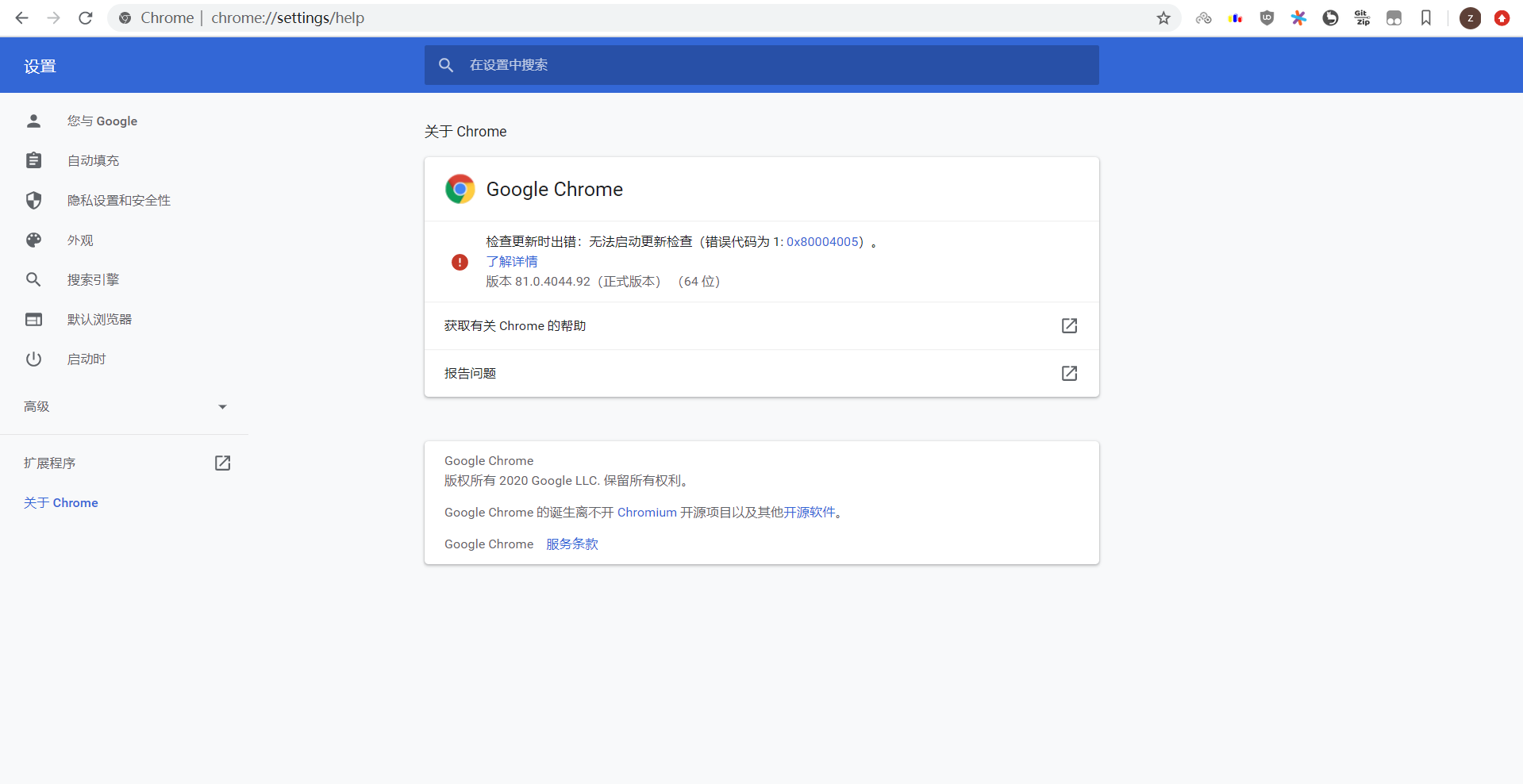
Task: Select 关于 Chrome in sidebar
Action: tap(61, 502)
